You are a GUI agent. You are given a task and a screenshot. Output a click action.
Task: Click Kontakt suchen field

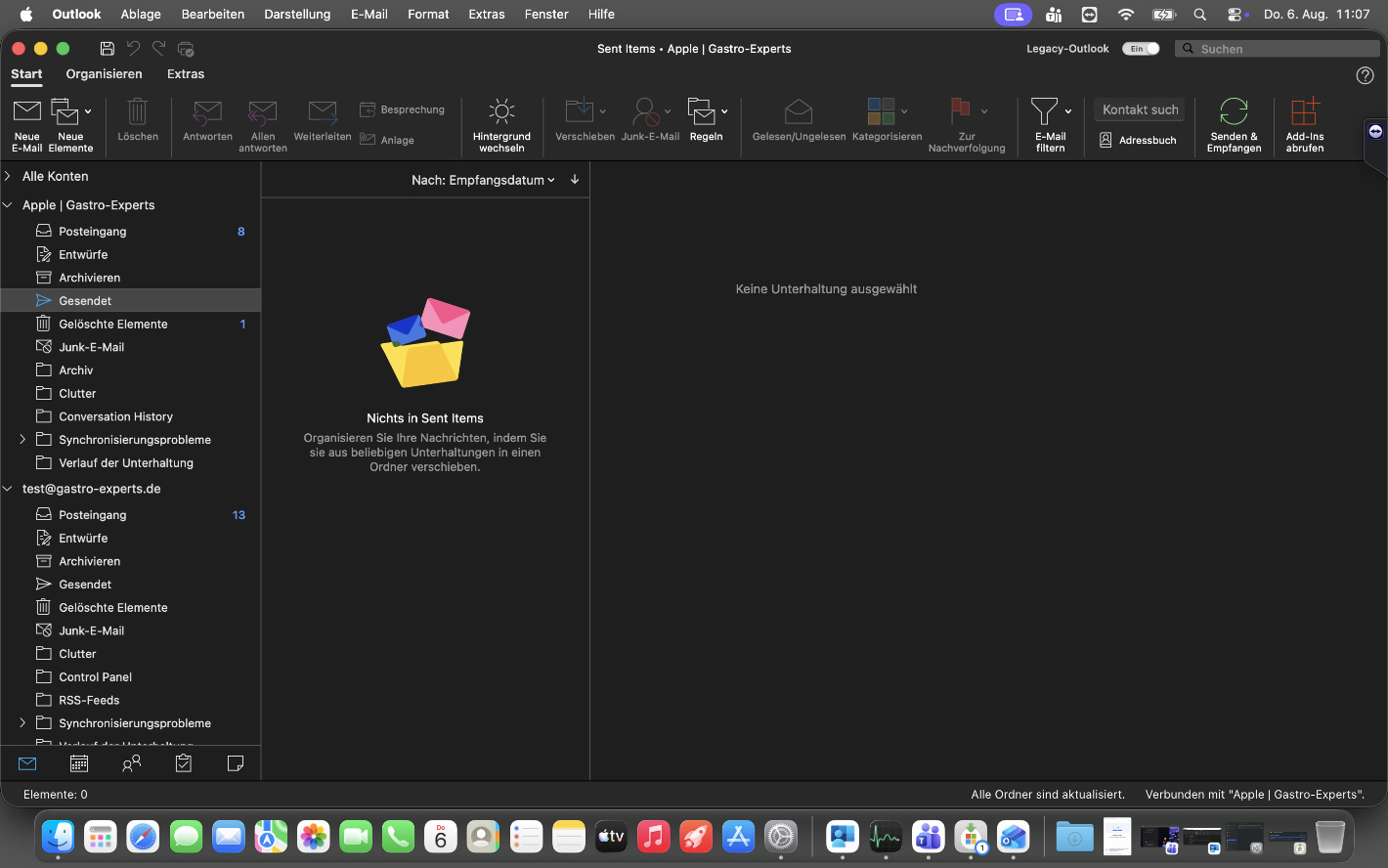[1141, 109]
